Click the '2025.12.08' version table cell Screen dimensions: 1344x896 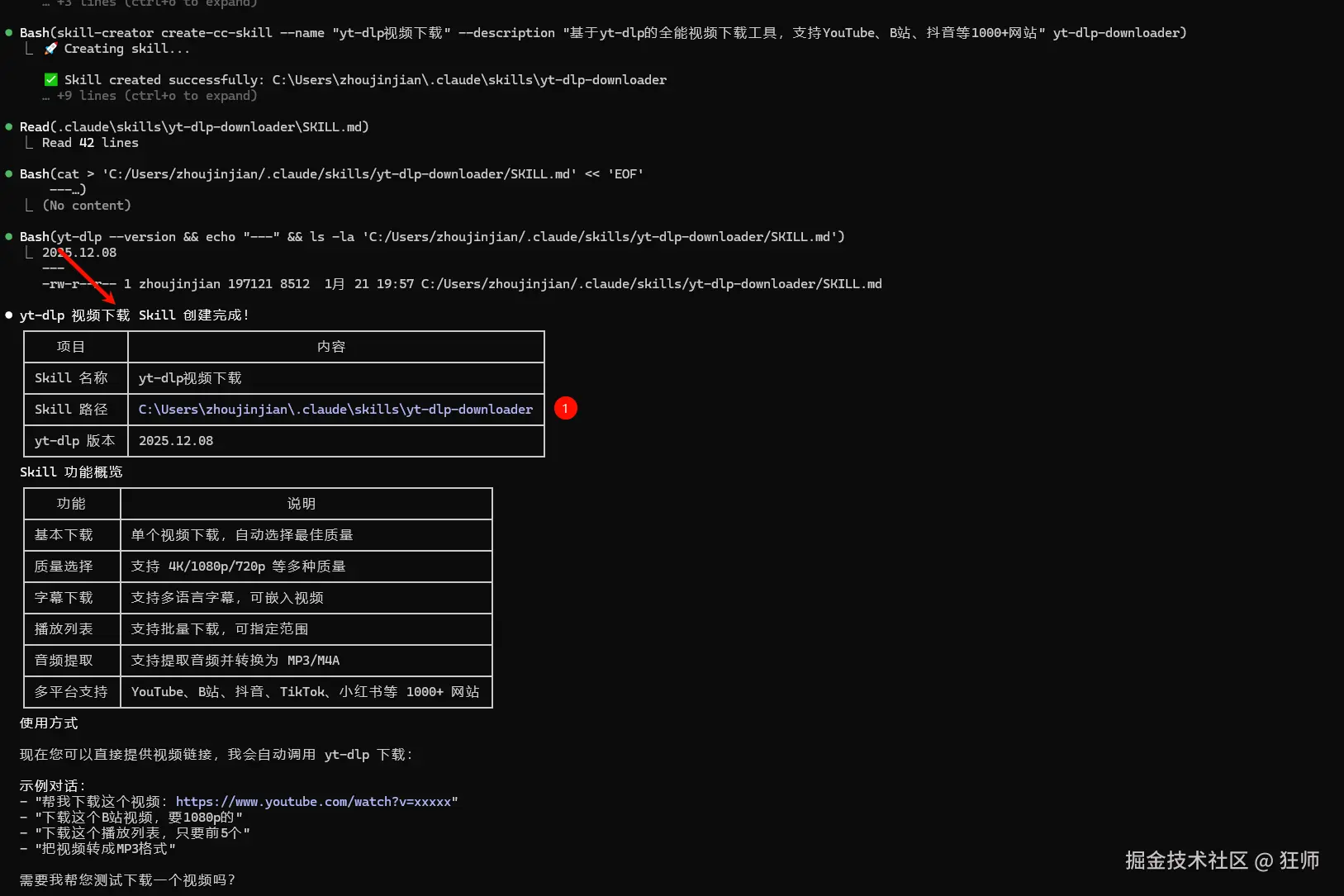336,441
